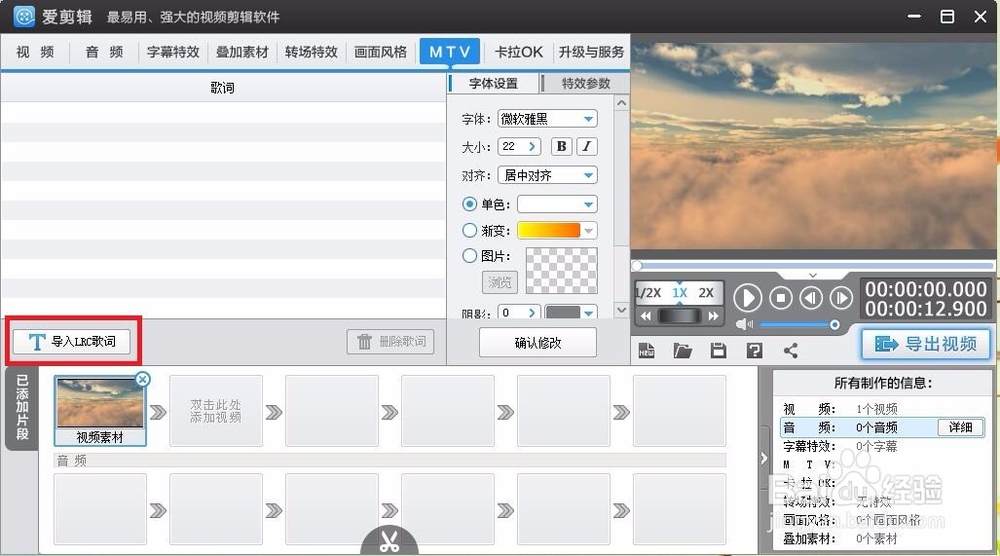Image resolution: width=1000 pixels, height=556 pixels.
Task: Toggle italic text with I button
Action: point(587,146)
